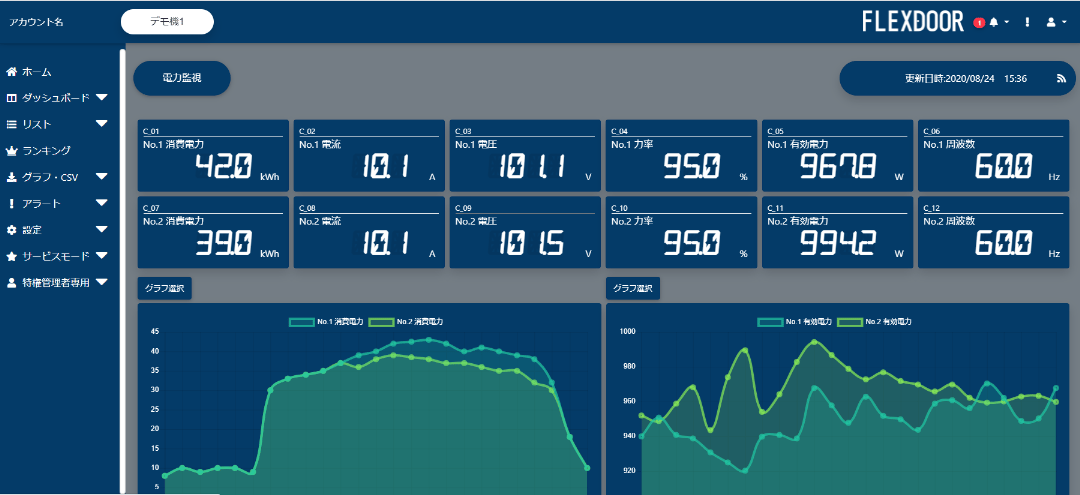1080x495 pixels.
Task: Select the C_05 No.1 有効電力 card
Action: click(837, 156)
